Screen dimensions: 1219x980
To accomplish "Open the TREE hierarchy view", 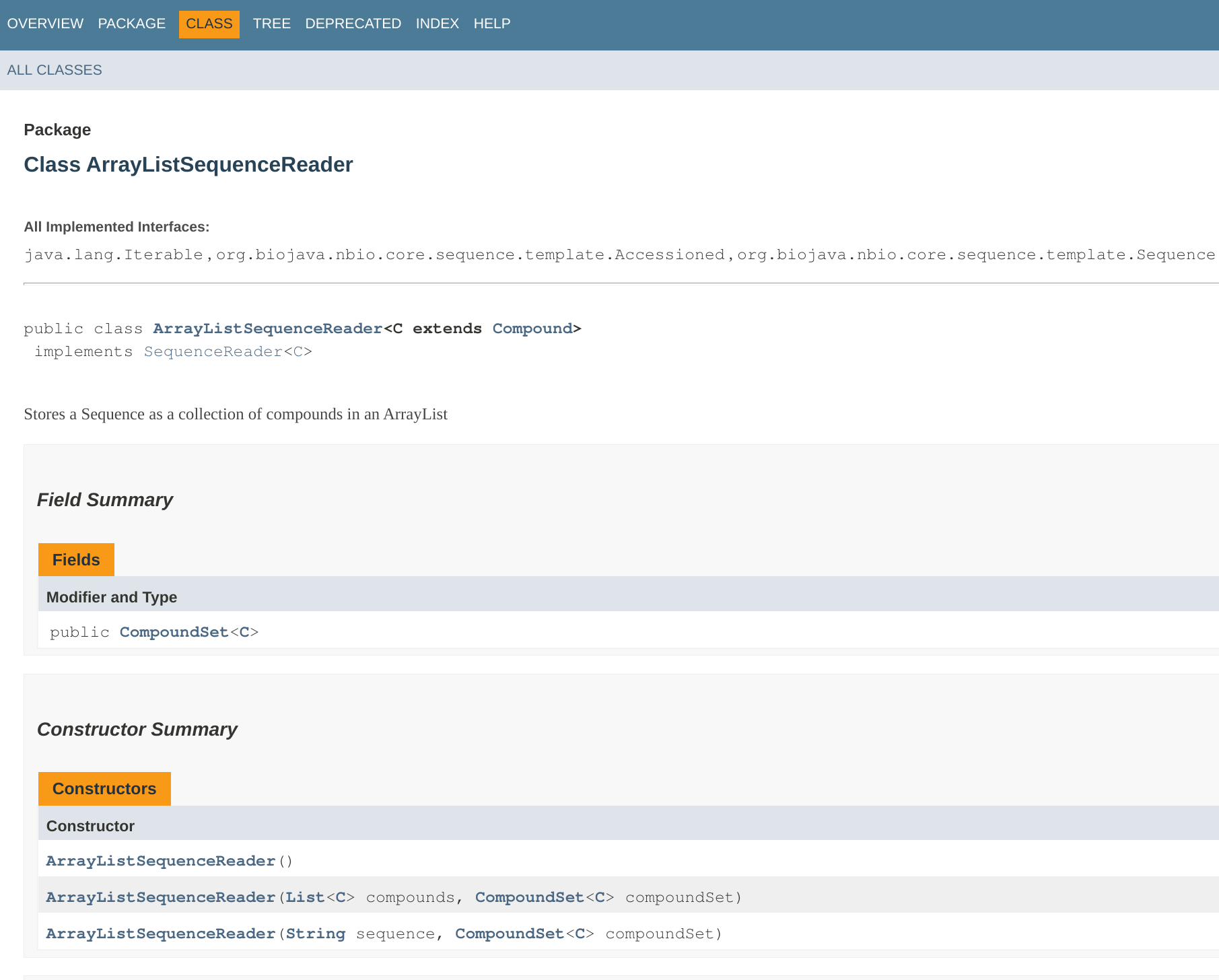I will (272, 24).
